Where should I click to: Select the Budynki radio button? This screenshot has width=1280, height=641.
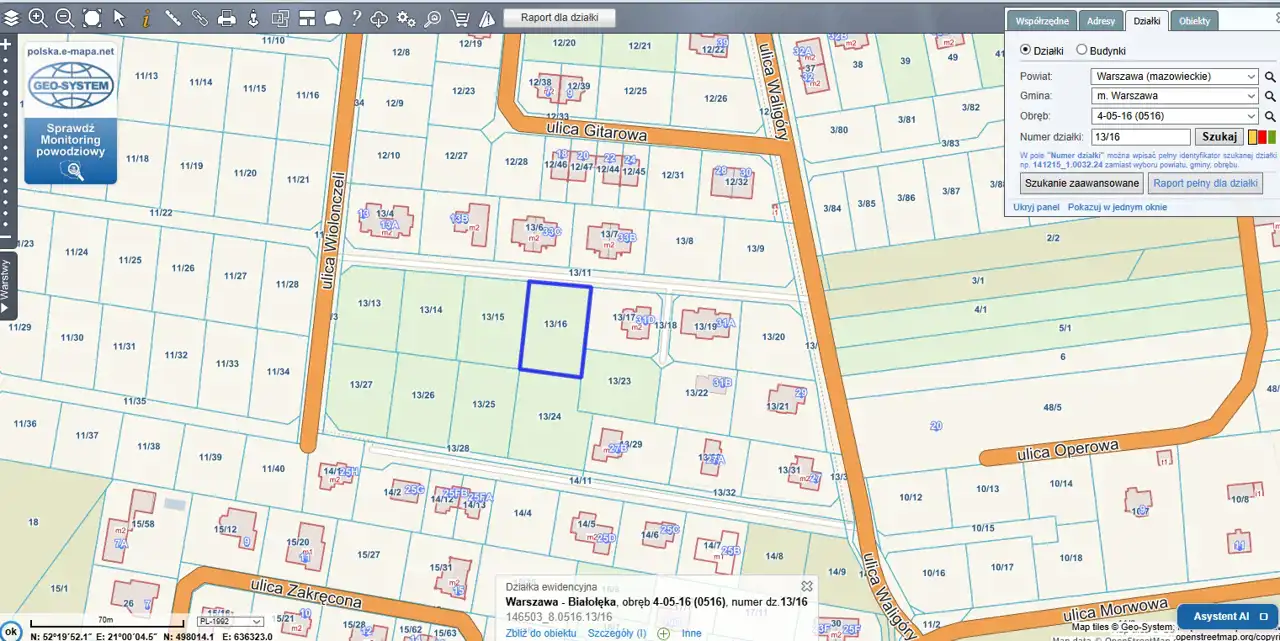[x=1081, y=50]
